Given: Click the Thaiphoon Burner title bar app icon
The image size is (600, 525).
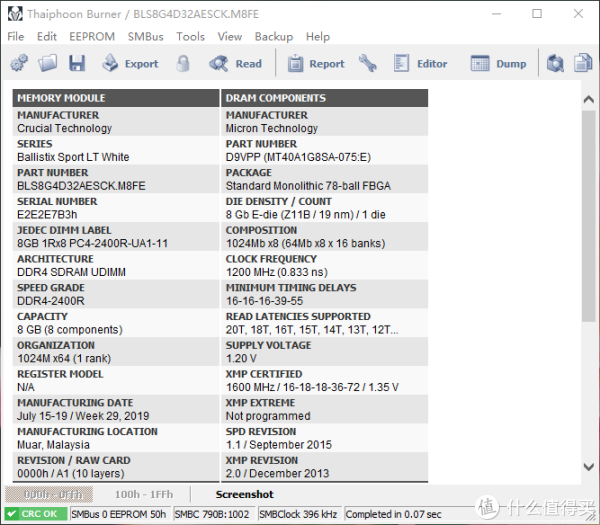Looking at the screenshot, I should click(15, 14).
